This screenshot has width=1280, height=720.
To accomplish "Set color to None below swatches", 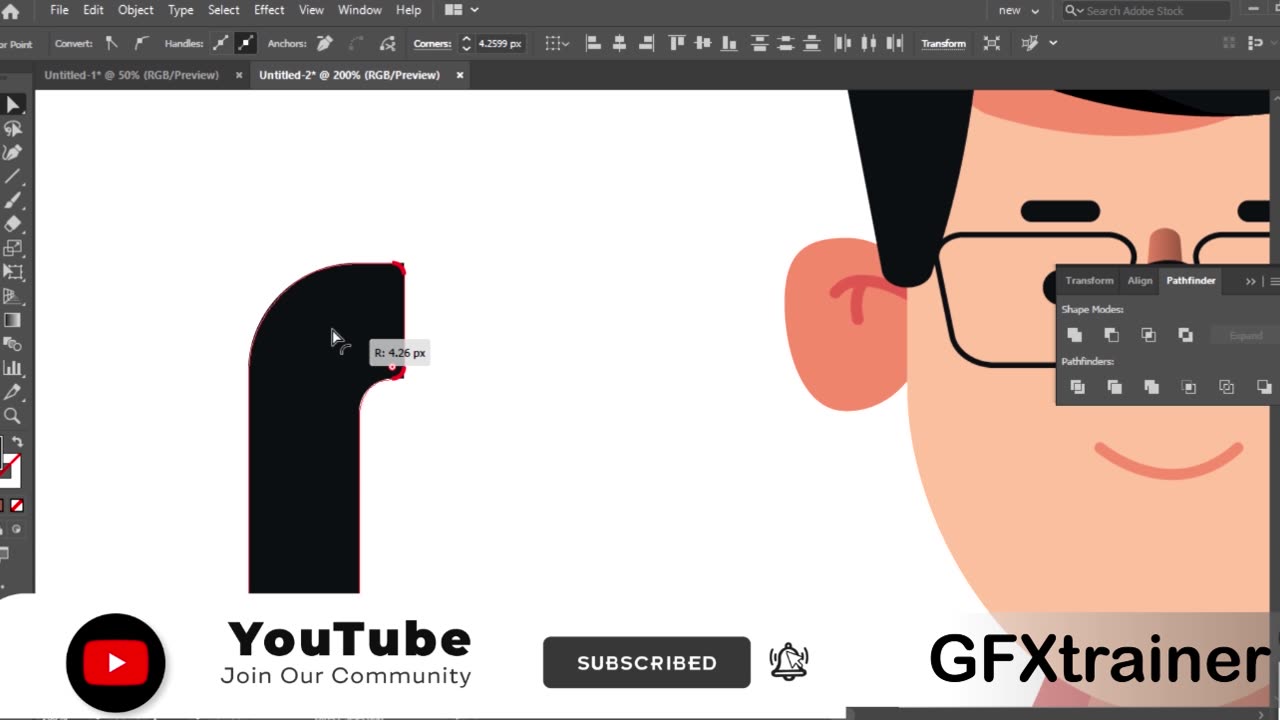I will click(x=17, y=506).
